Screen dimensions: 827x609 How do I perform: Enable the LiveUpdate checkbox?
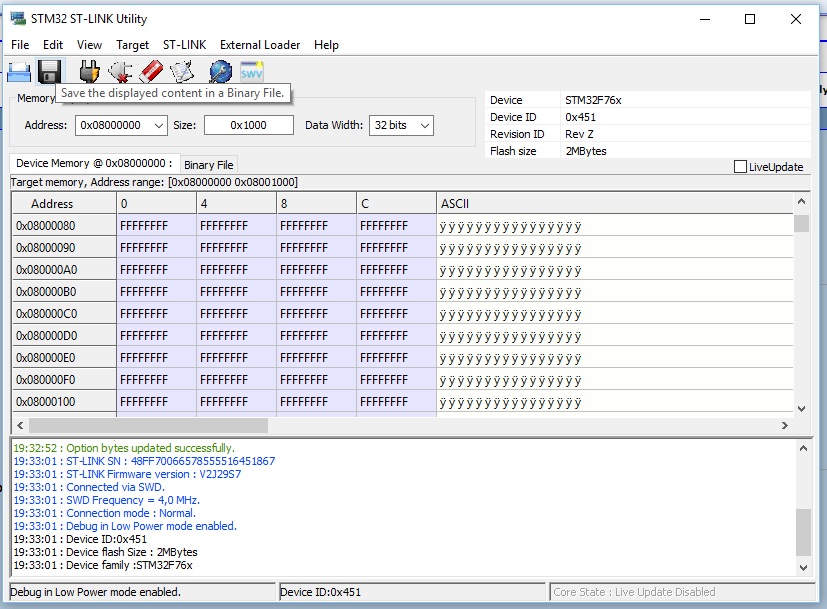(x=740, y=167)
